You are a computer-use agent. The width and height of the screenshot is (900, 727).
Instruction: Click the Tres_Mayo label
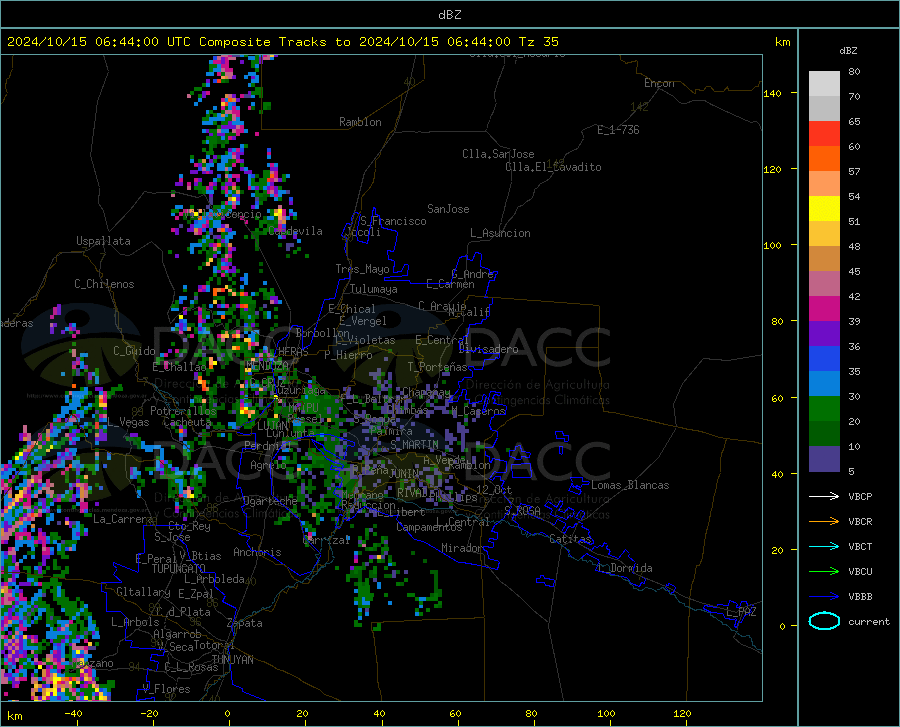coord(362,269)
